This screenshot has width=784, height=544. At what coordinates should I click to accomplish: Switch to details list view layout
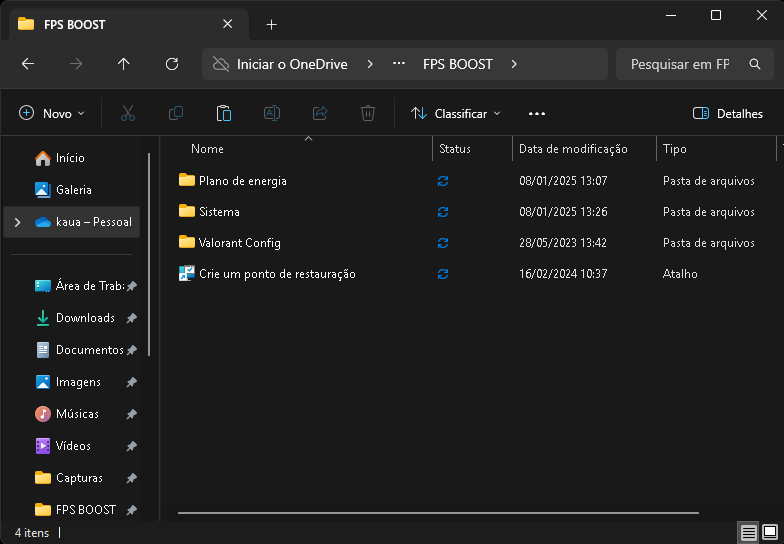[748, 532]
